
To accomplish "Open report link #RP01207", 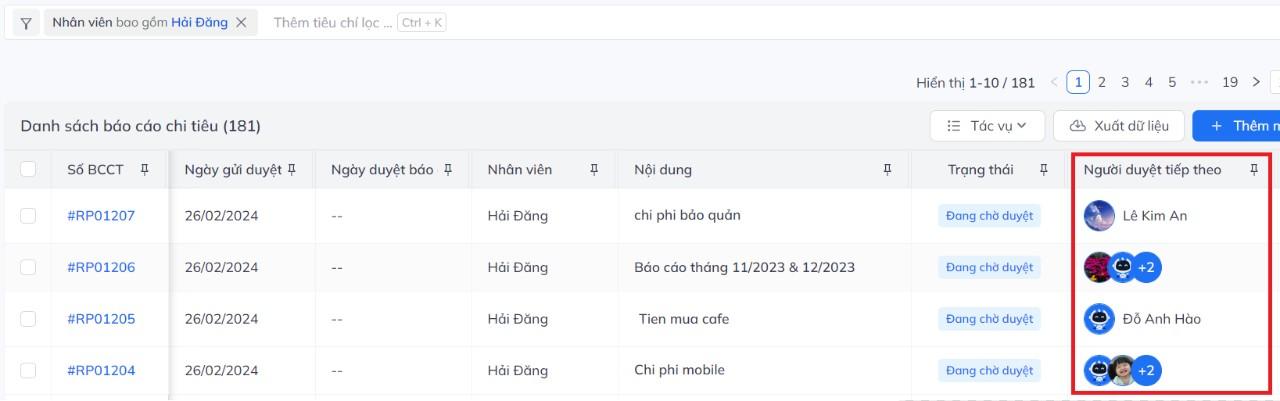I will point(101,215).
